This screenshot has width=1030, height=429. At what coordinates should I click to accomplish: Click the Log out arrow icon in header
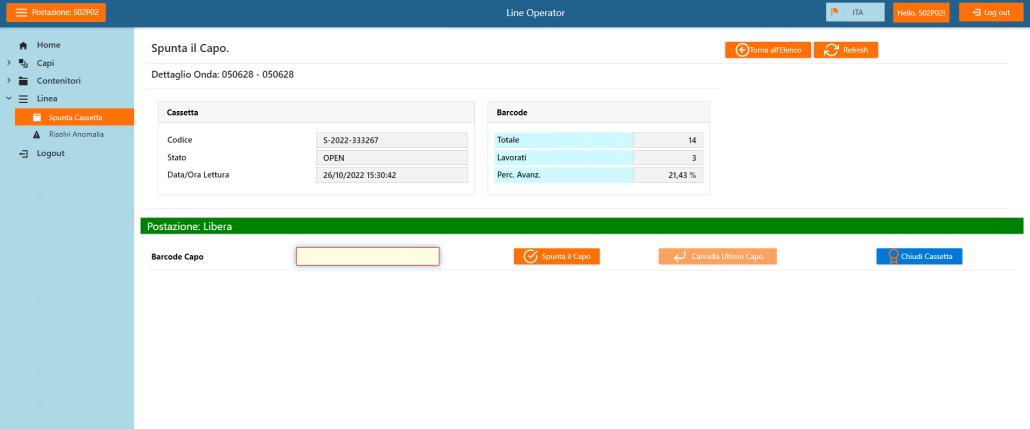point(977,12)
